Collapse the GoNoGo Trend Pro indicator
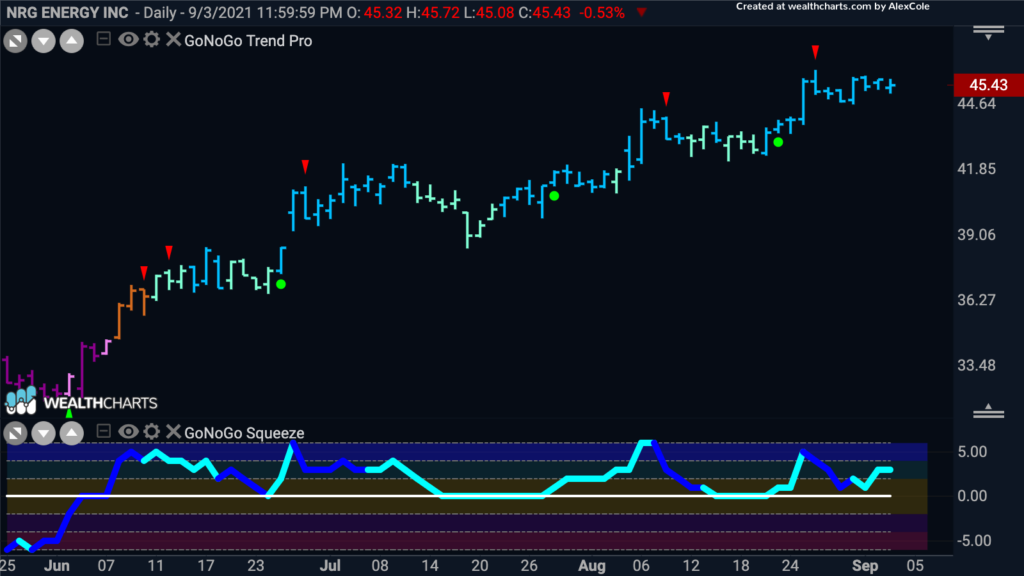The image size is (1024, 576). (103, 39)
